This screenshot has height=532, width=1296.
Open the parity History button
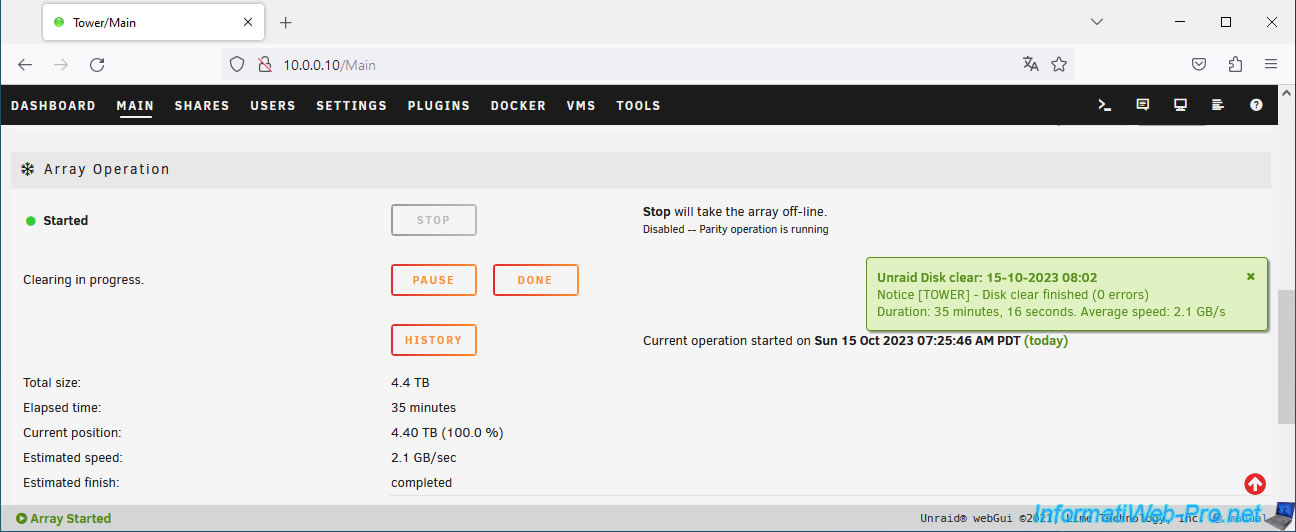[433, 340]
